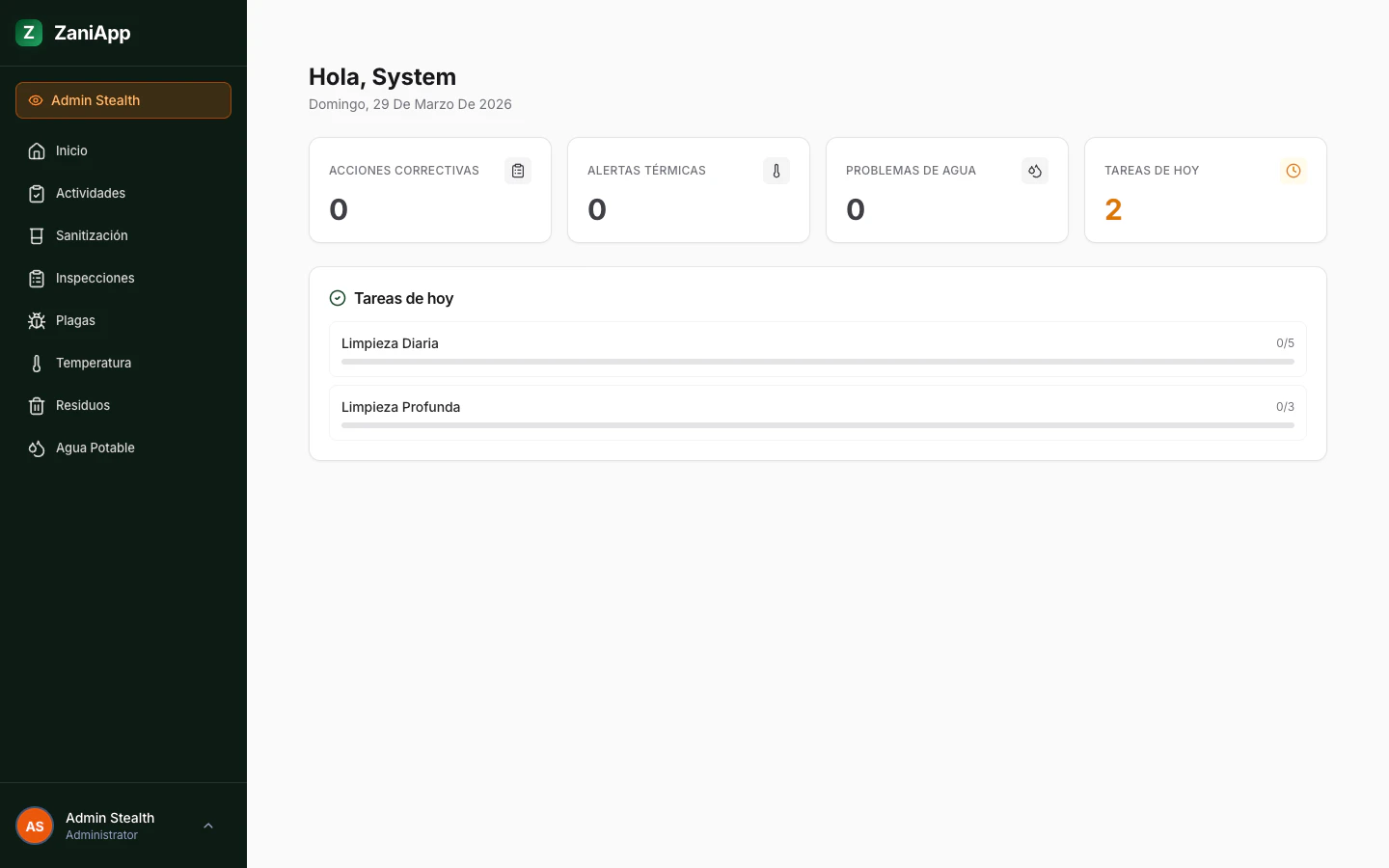Image resolution: width=1389 pixels, height=868 pixels.
Task: Click the check-circle icon beside Tareas de hoy heading
Action: pos(338,298)
